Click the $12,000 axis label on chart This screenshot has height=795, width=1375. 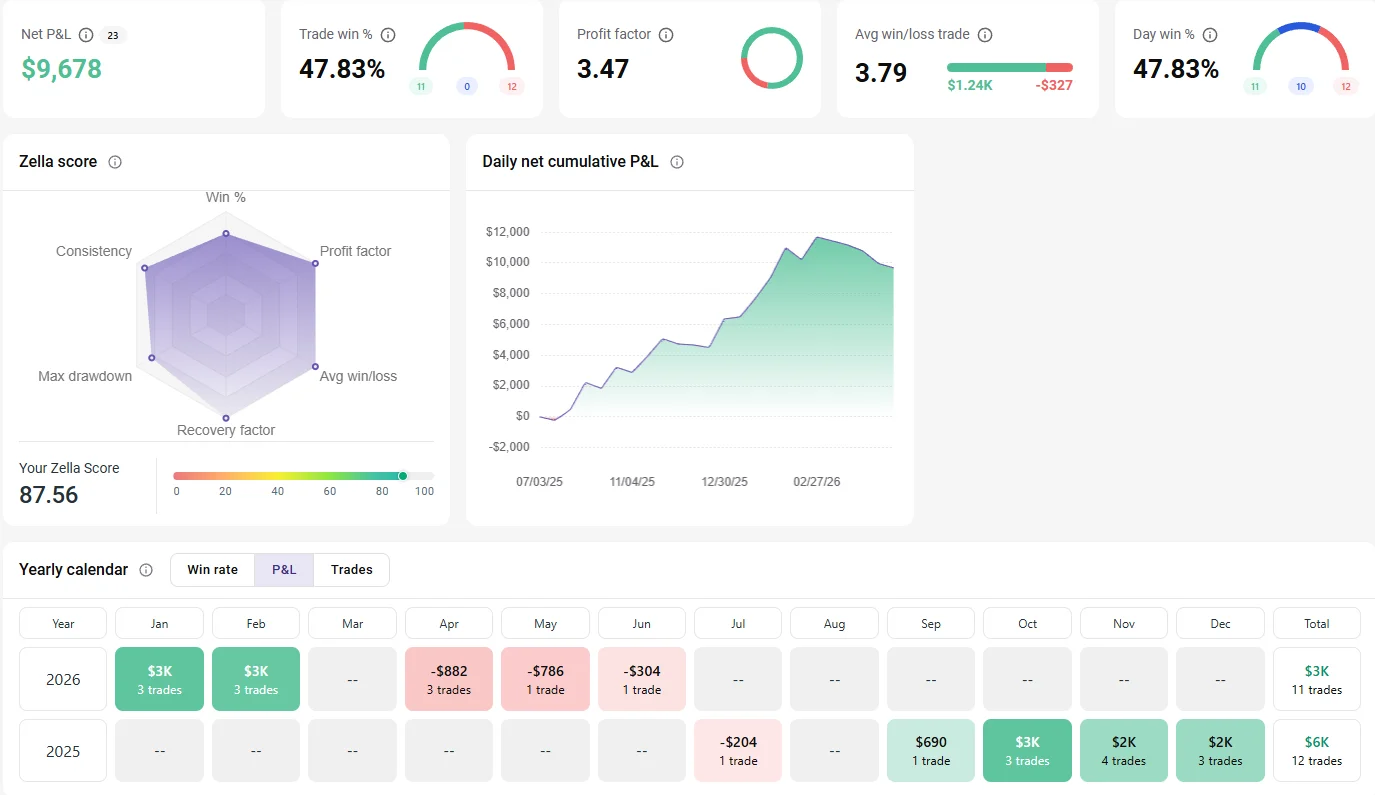[x=507, y=232]
